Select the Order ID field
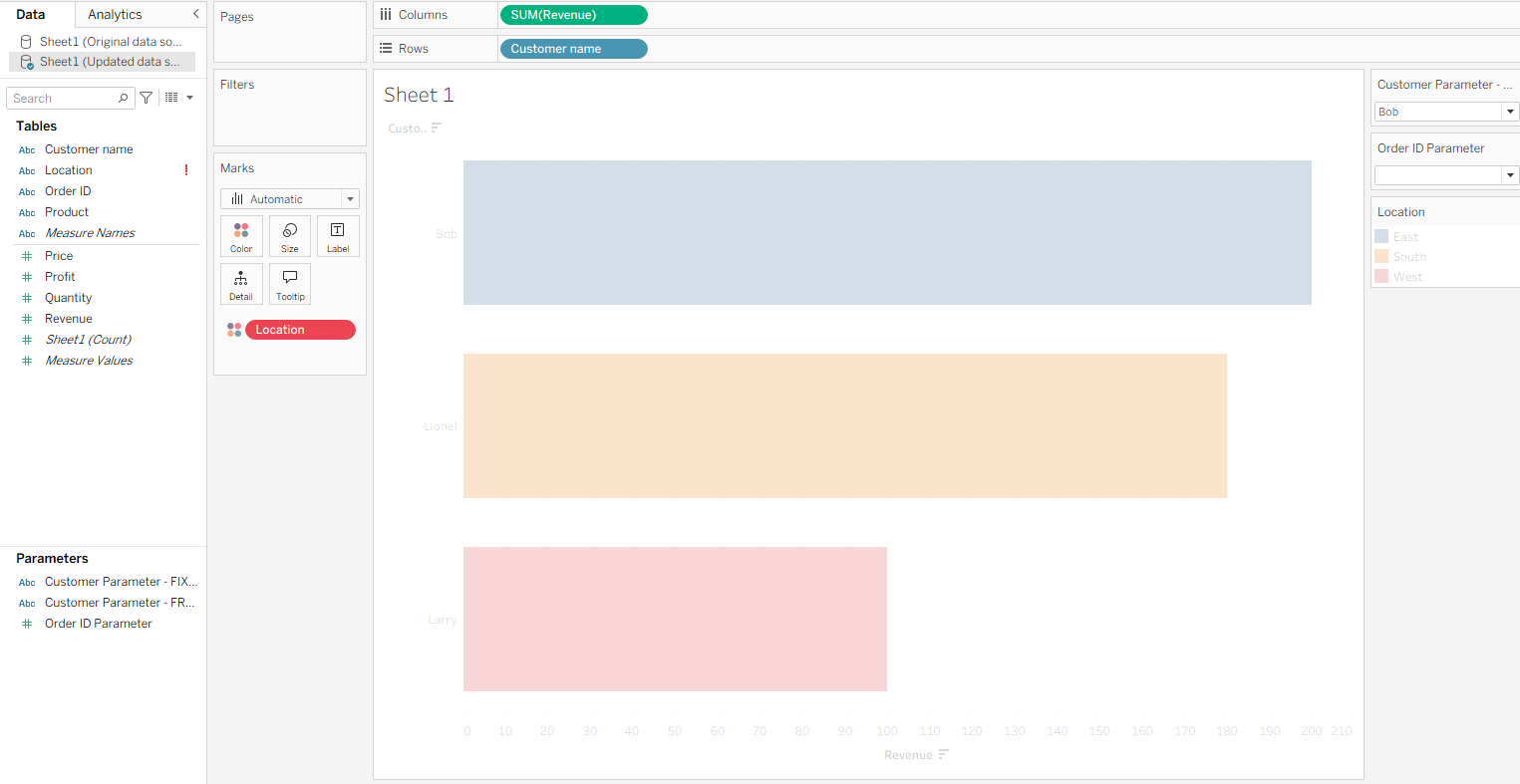The width and height of the screenshot is (1520, 784). point(68,191)
